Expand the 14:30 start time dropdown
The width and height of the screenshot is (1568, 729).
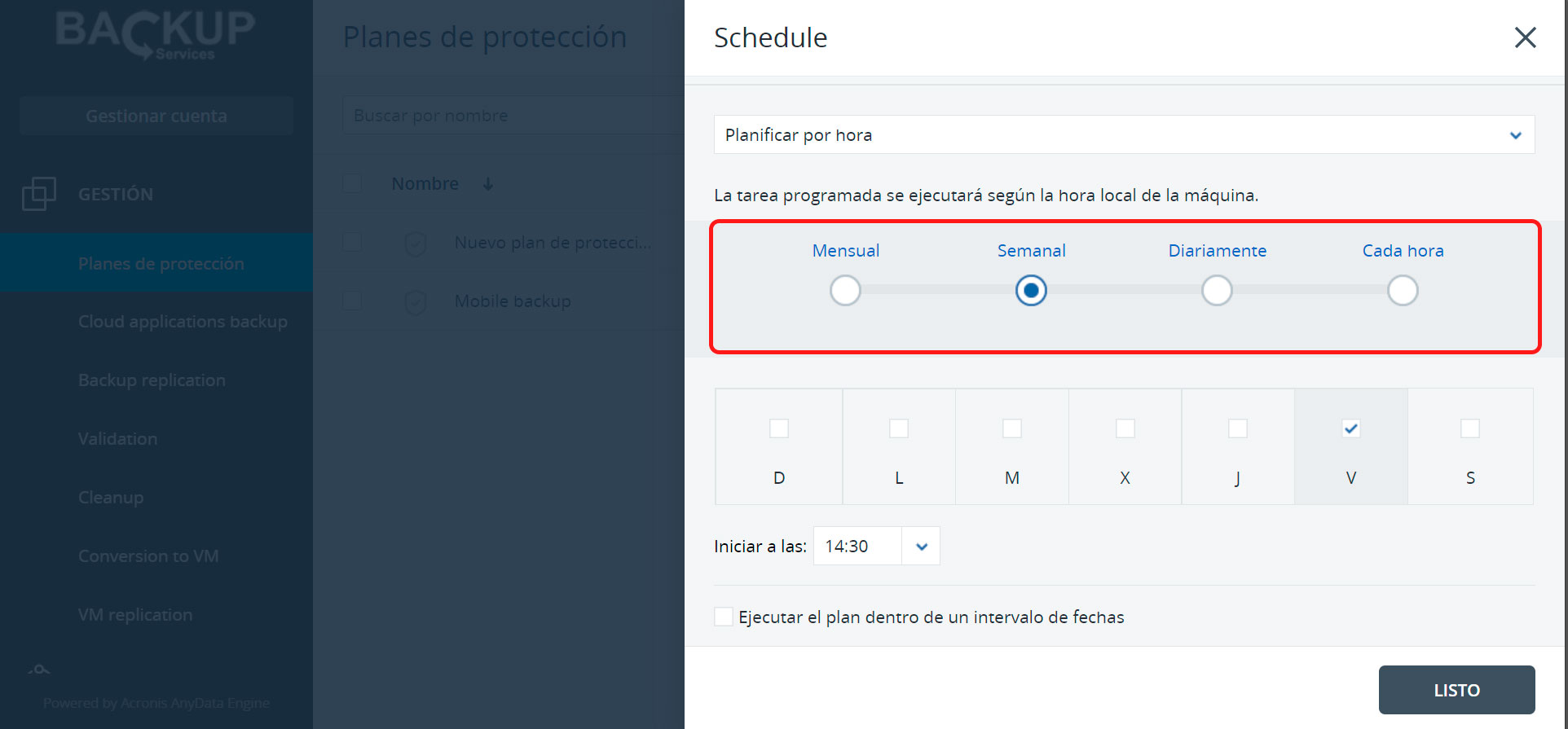(x=921, y=546)
